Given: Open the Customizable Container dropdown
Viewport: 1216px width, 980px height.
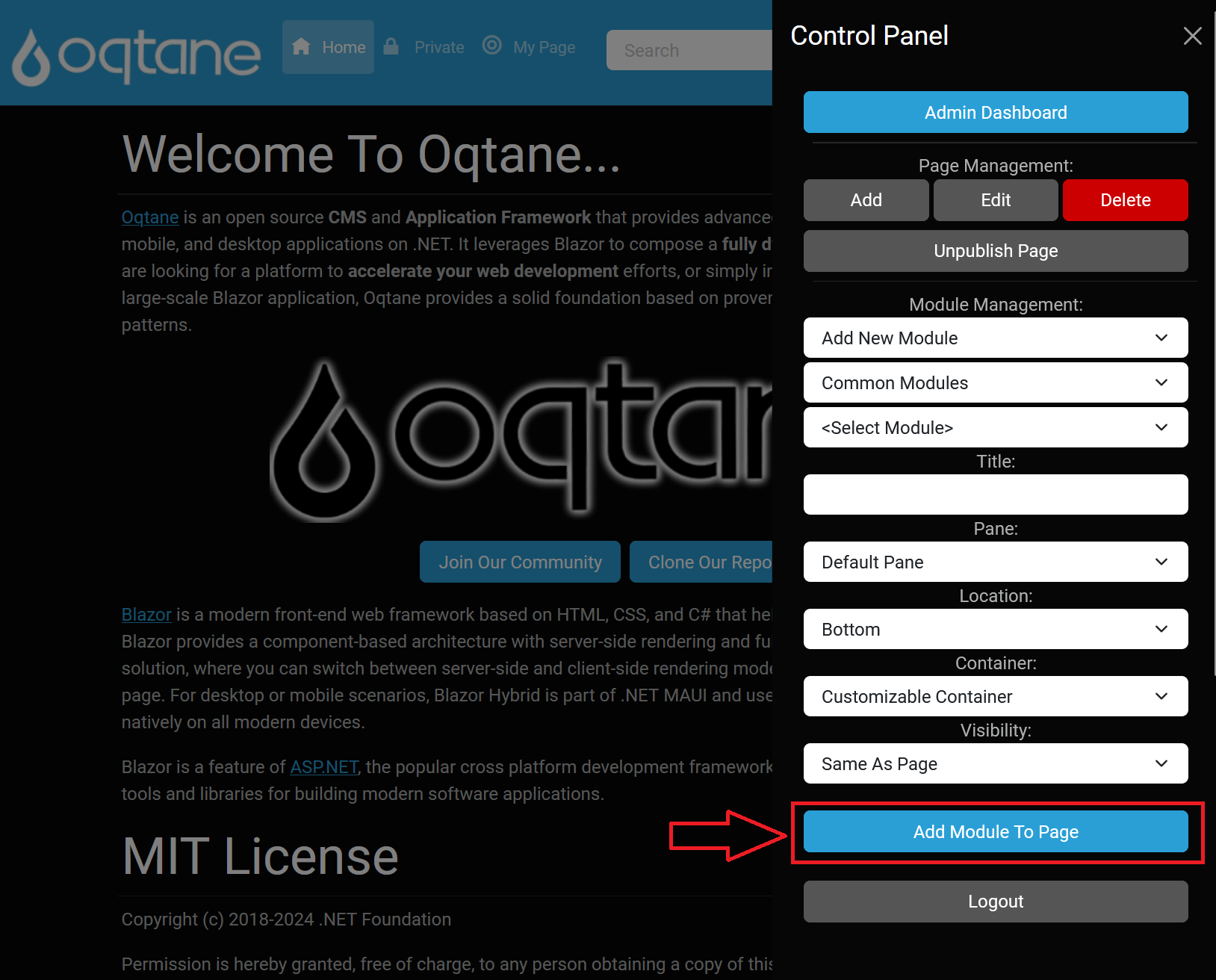Looking at the screenshot, I should (996, 696).
